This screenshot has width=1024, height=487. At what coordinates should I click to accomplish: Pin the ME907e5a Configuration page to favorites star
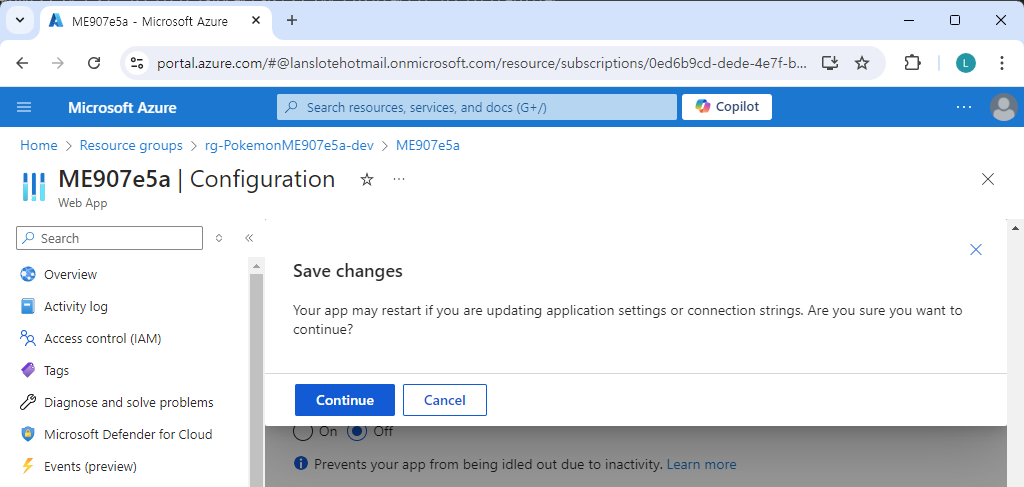(367, 180)
